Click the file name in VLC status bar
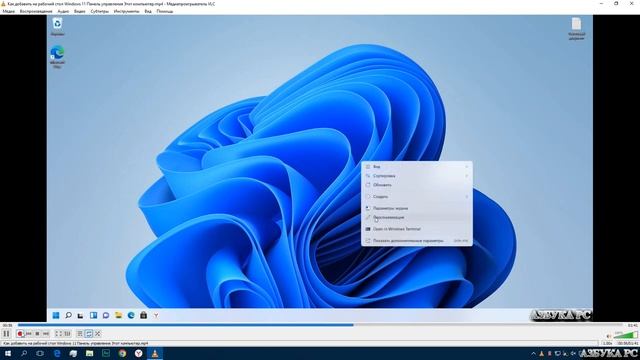The image size is (640, 360). 76,344
